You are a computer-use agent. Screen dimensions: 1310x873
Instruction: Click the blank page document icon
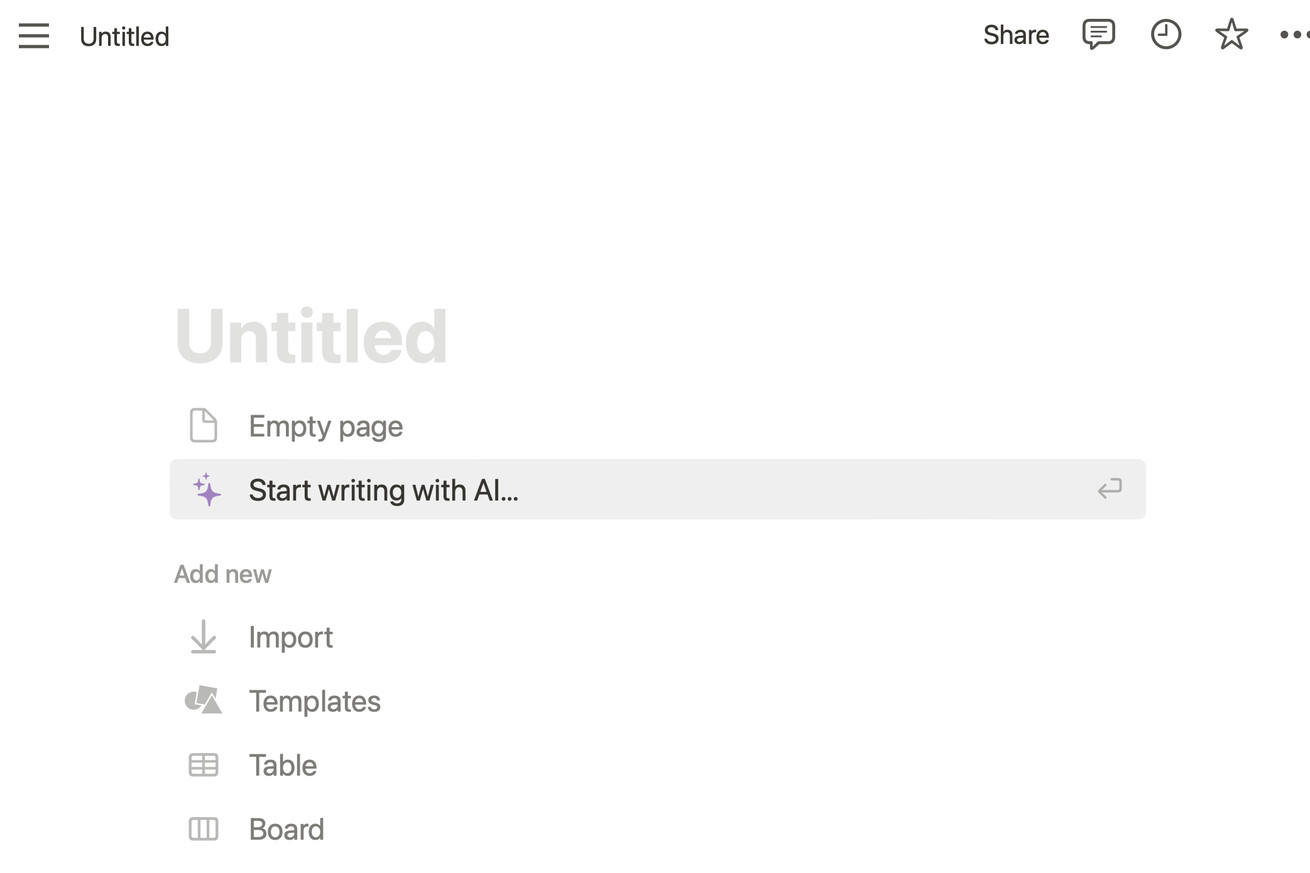tap(203, 425)
